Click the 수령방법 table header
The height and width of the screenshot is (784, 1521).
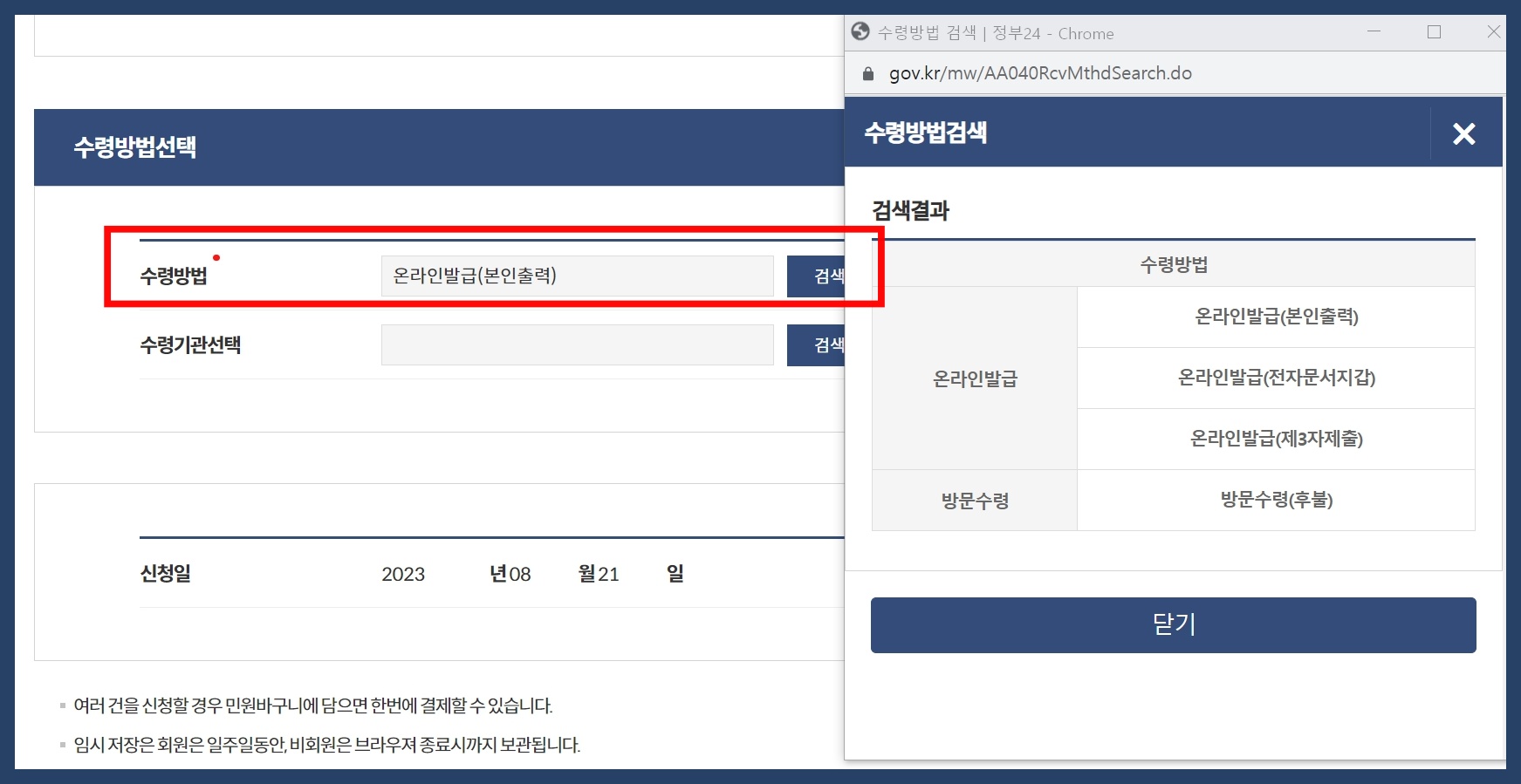pyautogui.click(x=1174, y=264)
